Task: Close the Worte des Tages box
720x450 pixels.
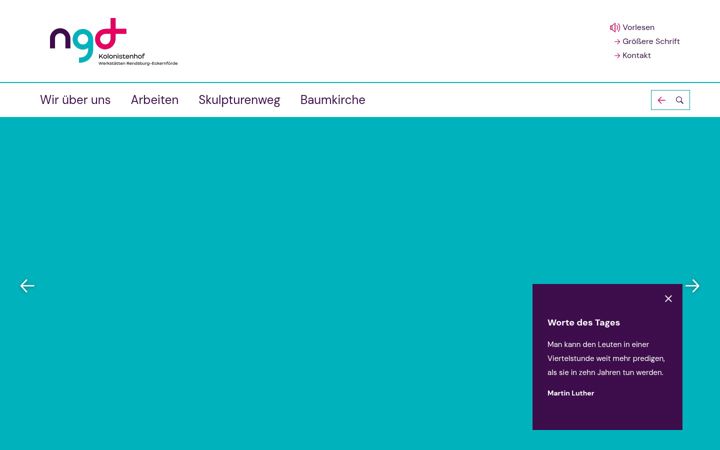Action: click(x=668, y=298)
